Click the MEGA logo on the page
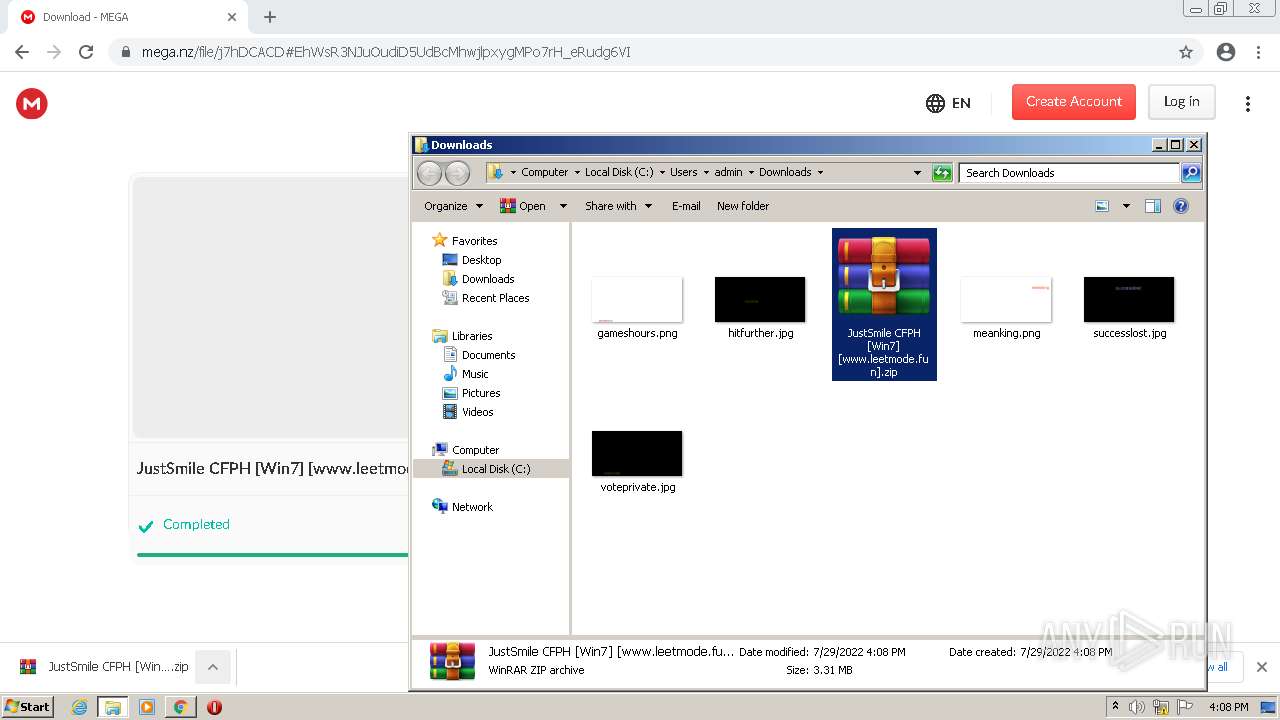The width and height of the screenshot is (1280, 720). (x=32, y=103)
